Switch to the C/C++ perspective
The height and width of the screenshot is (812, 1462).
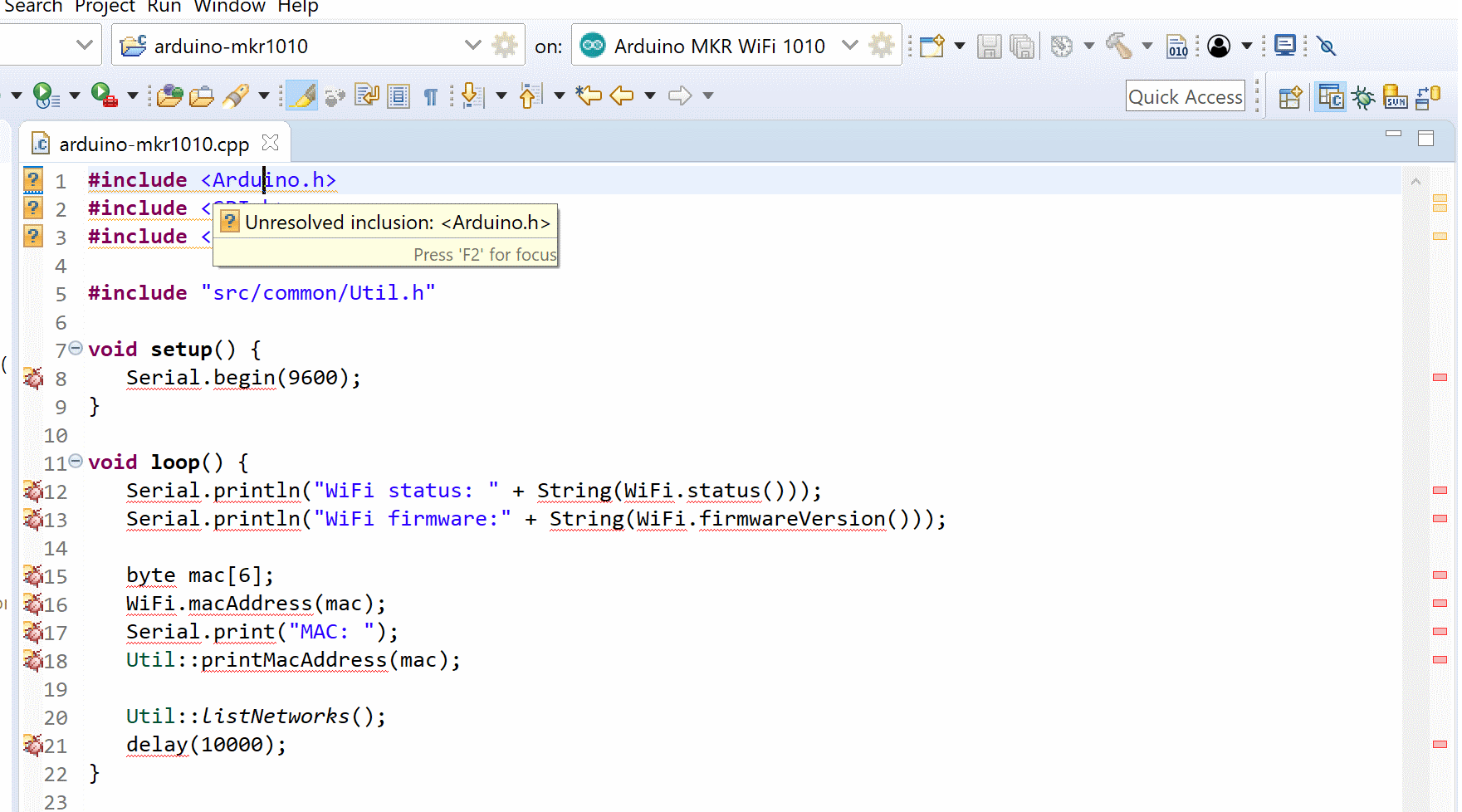click(x=1331, y=97)
